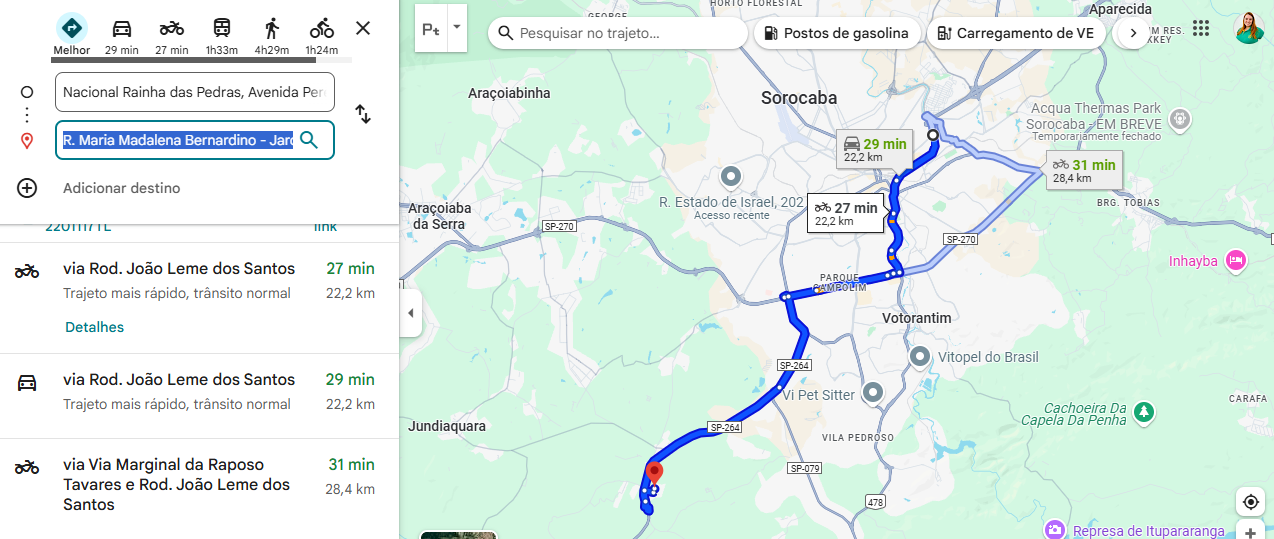Click the origin address field

[195, 92]
